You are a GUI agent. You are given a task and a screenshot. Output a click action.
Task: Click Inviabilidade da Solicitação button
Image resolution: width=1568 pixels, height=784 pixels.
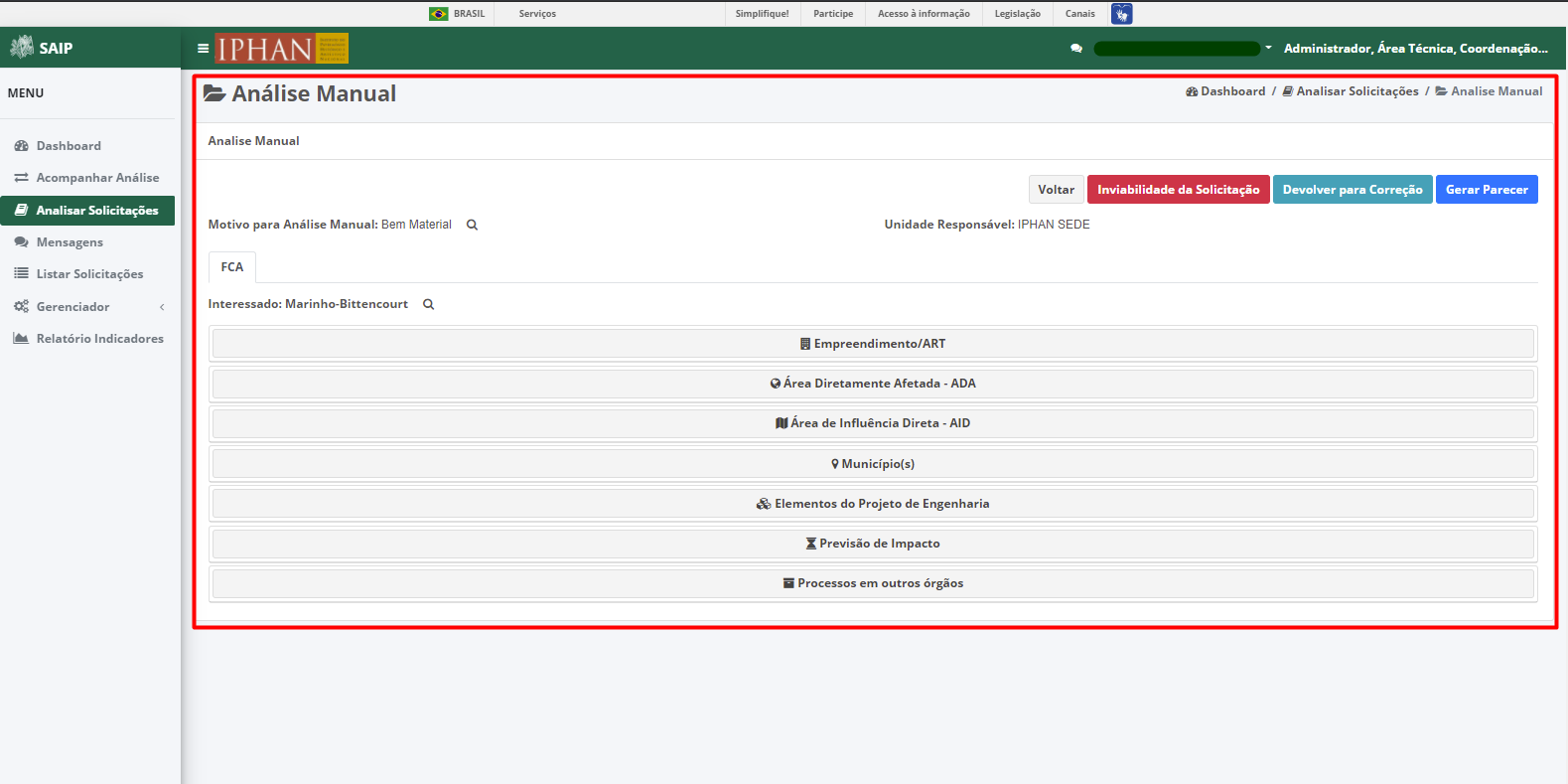[x=1178, y=190]
